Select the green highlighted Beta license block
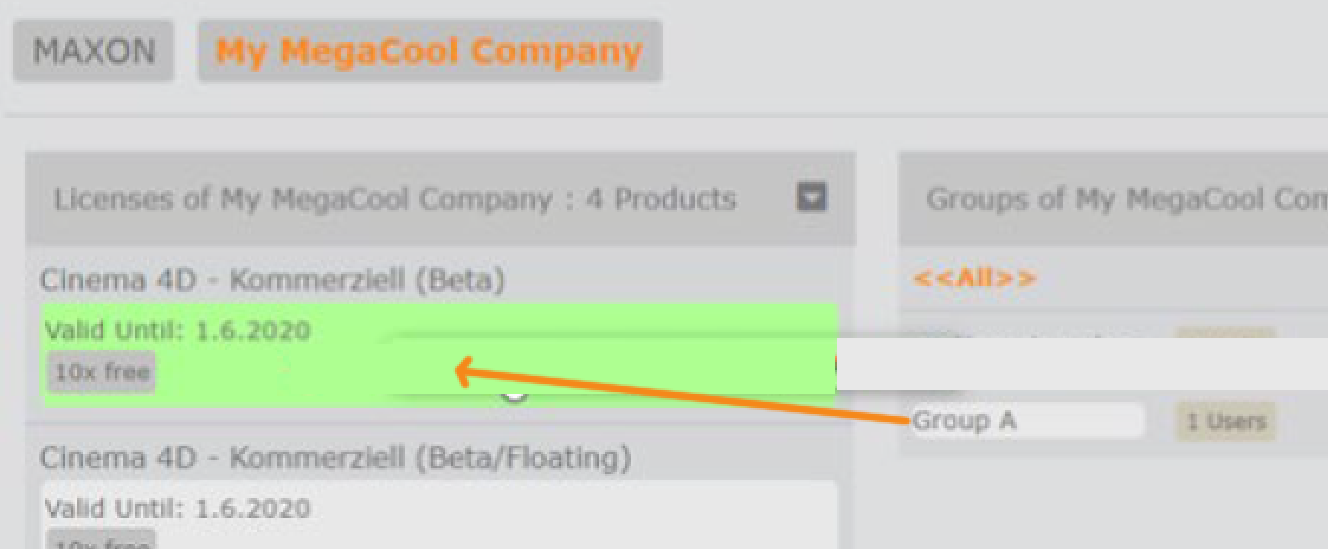The height and width of the screenshot is (549, 1328). coord(439,353)
